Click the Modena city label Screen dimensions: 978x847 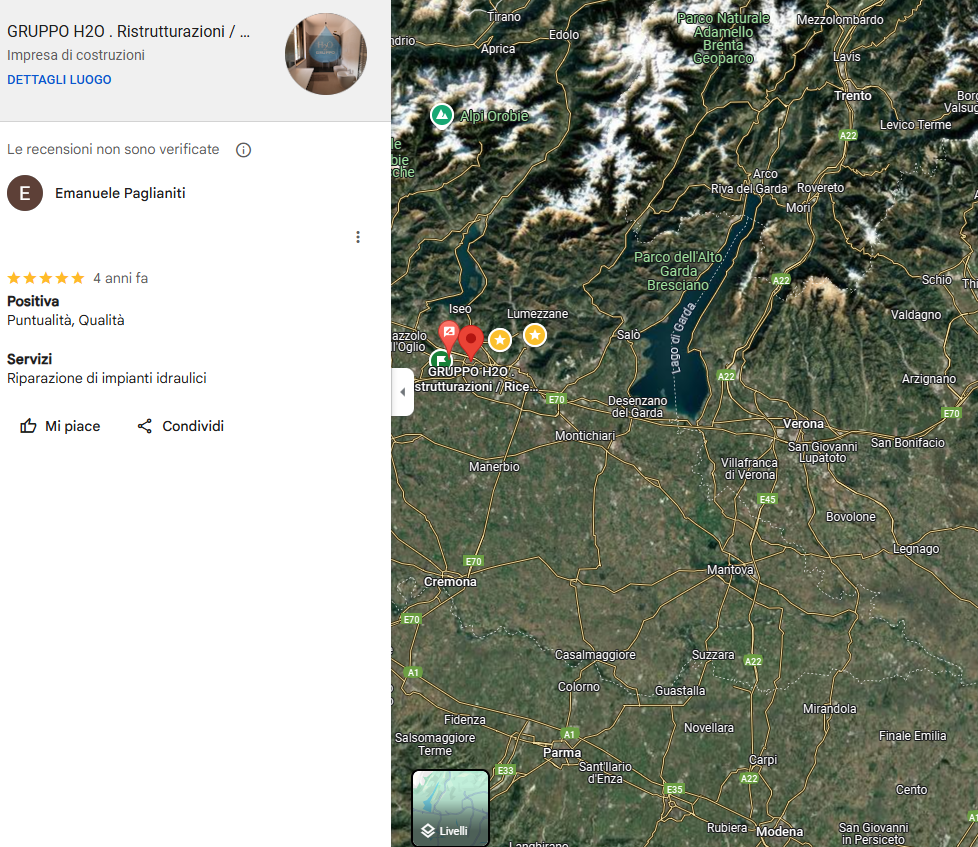point(780,831)
